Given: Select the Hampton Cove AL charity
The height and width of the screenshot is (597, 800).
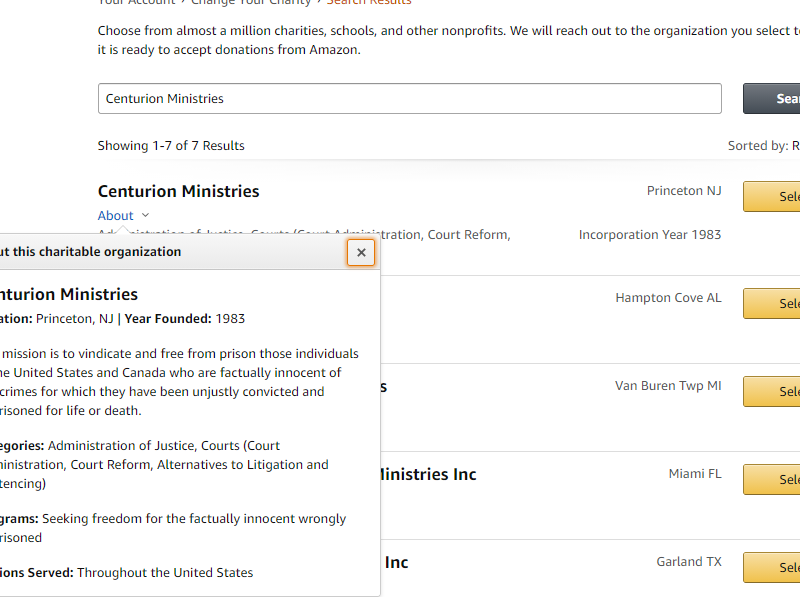Looking at the screenshot, I should [771, 304].
